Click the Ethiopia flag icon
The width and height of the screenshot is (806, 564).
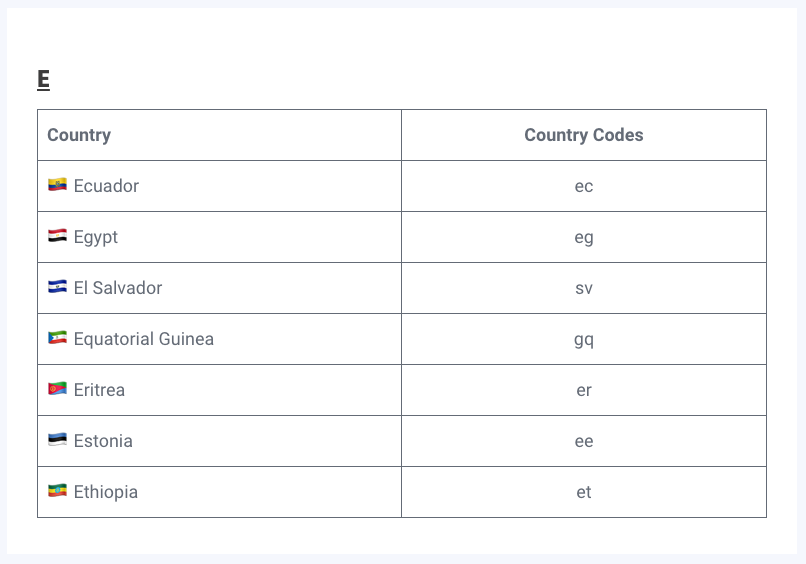(x=57, y=490)
